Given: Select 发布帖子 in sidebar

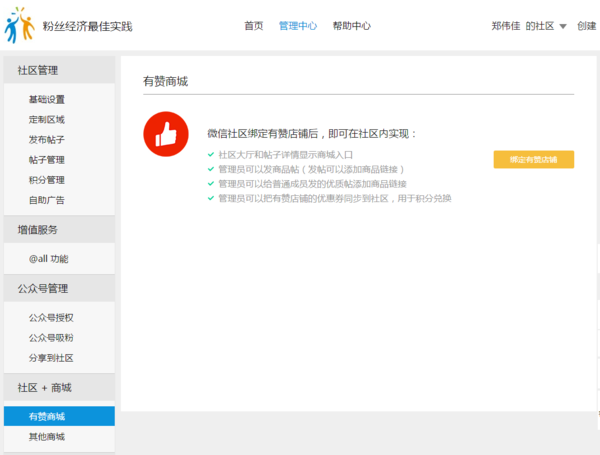Looking at the screenshot, I should [x=47, y=140].
